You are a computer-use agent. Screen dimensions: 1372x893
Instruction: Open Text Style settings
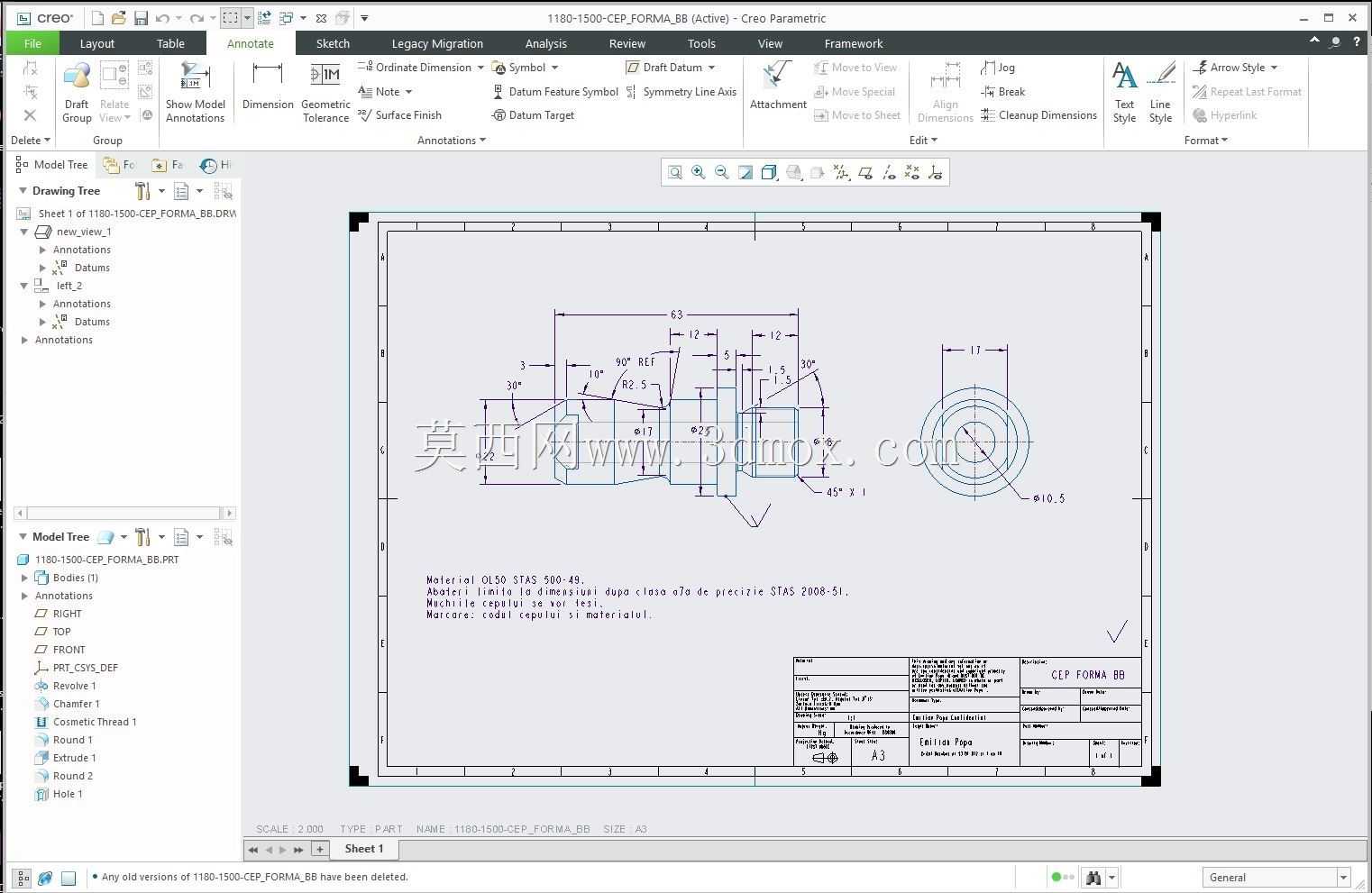coord(1124,92)
